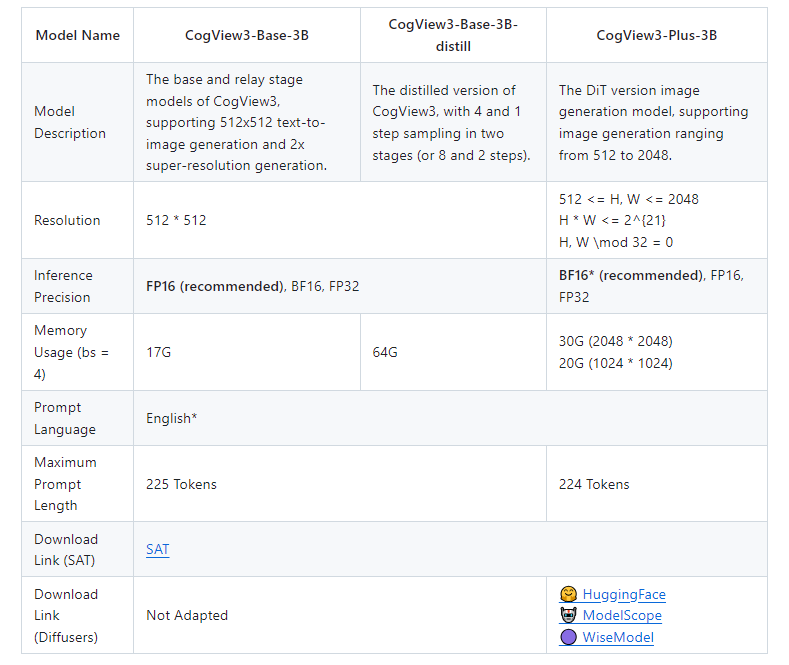Click FP16 (recommended) precision text
The width and height of the screenshot is (789, 665).
216,286
